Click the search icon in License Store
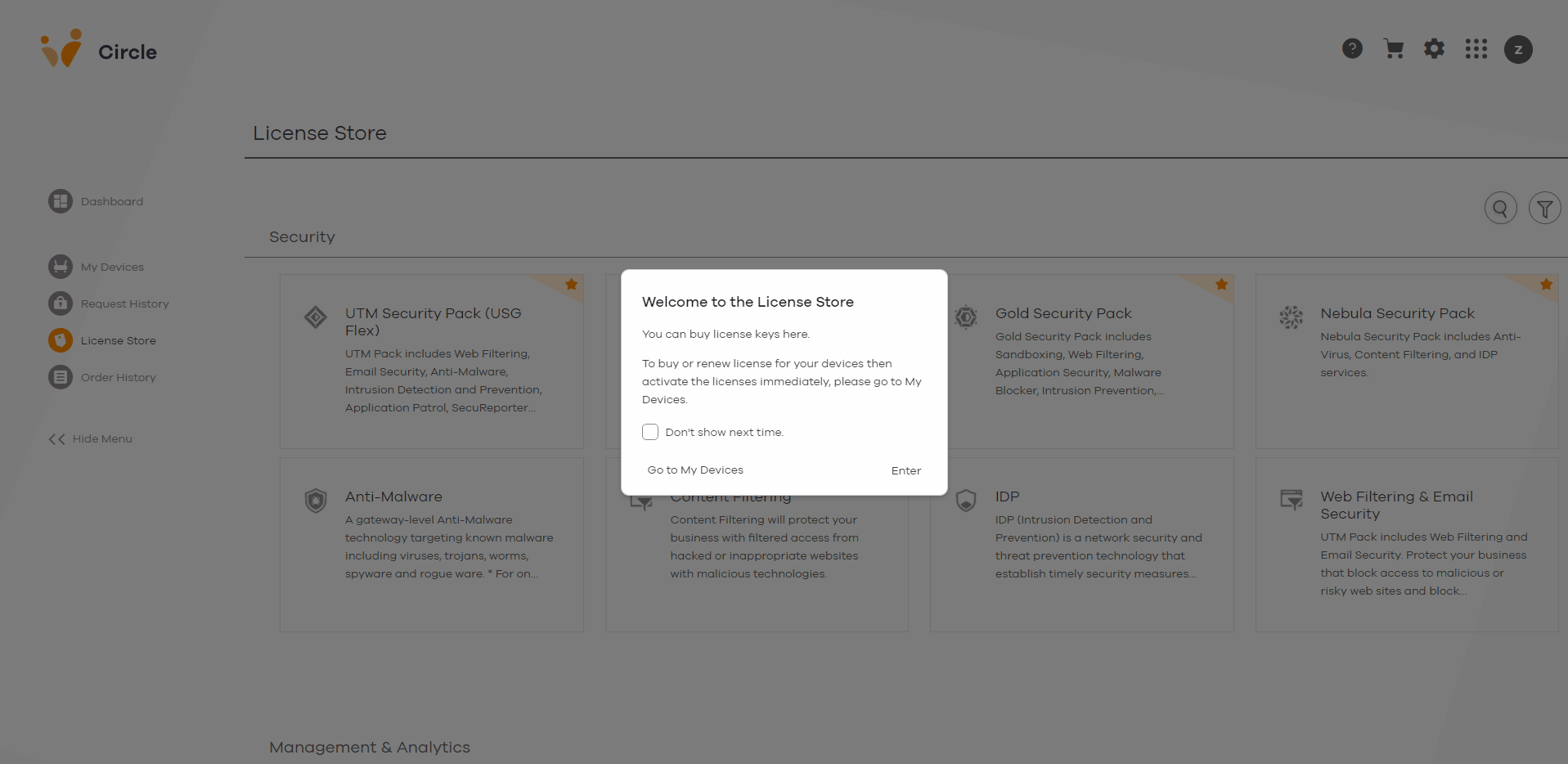The image size is (1568, 764). tap(1500, 207)
